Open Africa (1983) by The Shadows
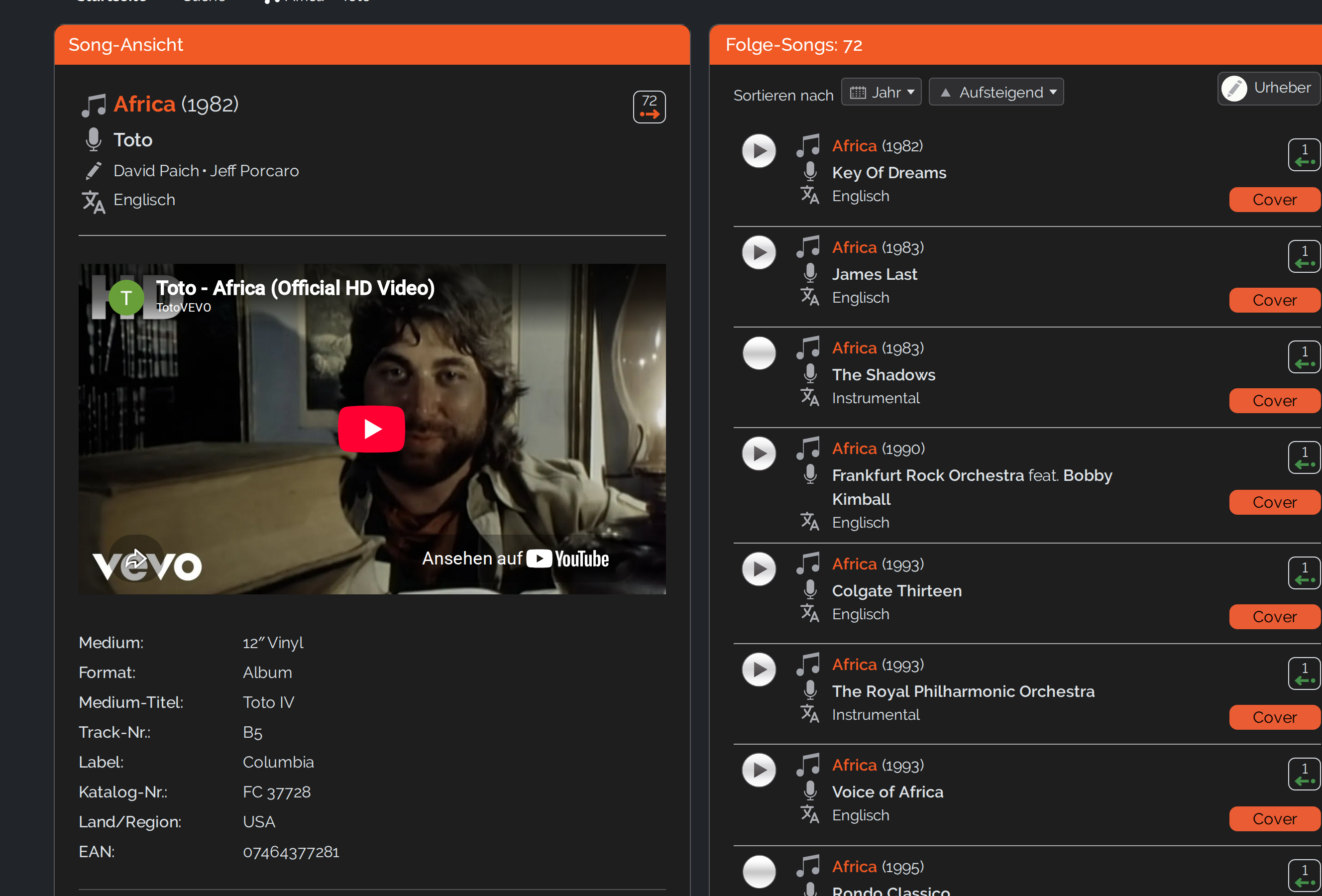The width and height of the screenshot is (1322, 896). [855, 348]
